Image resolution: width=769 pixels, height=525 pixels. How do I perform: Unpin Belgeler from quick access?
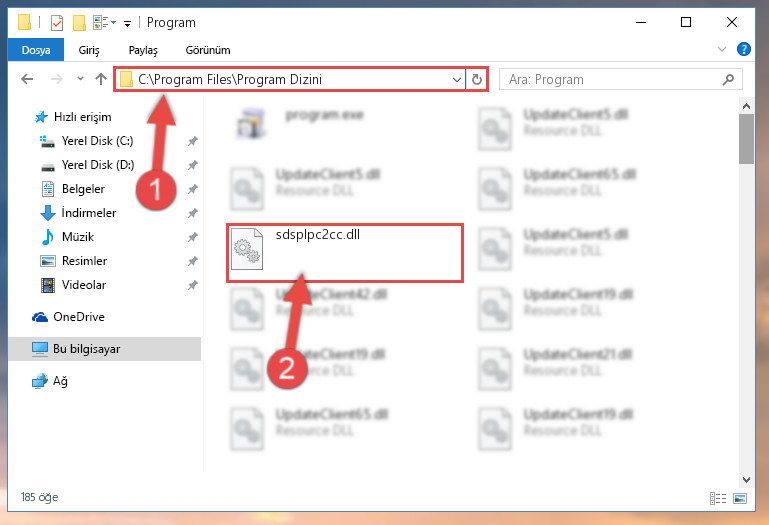coord(193,189)
